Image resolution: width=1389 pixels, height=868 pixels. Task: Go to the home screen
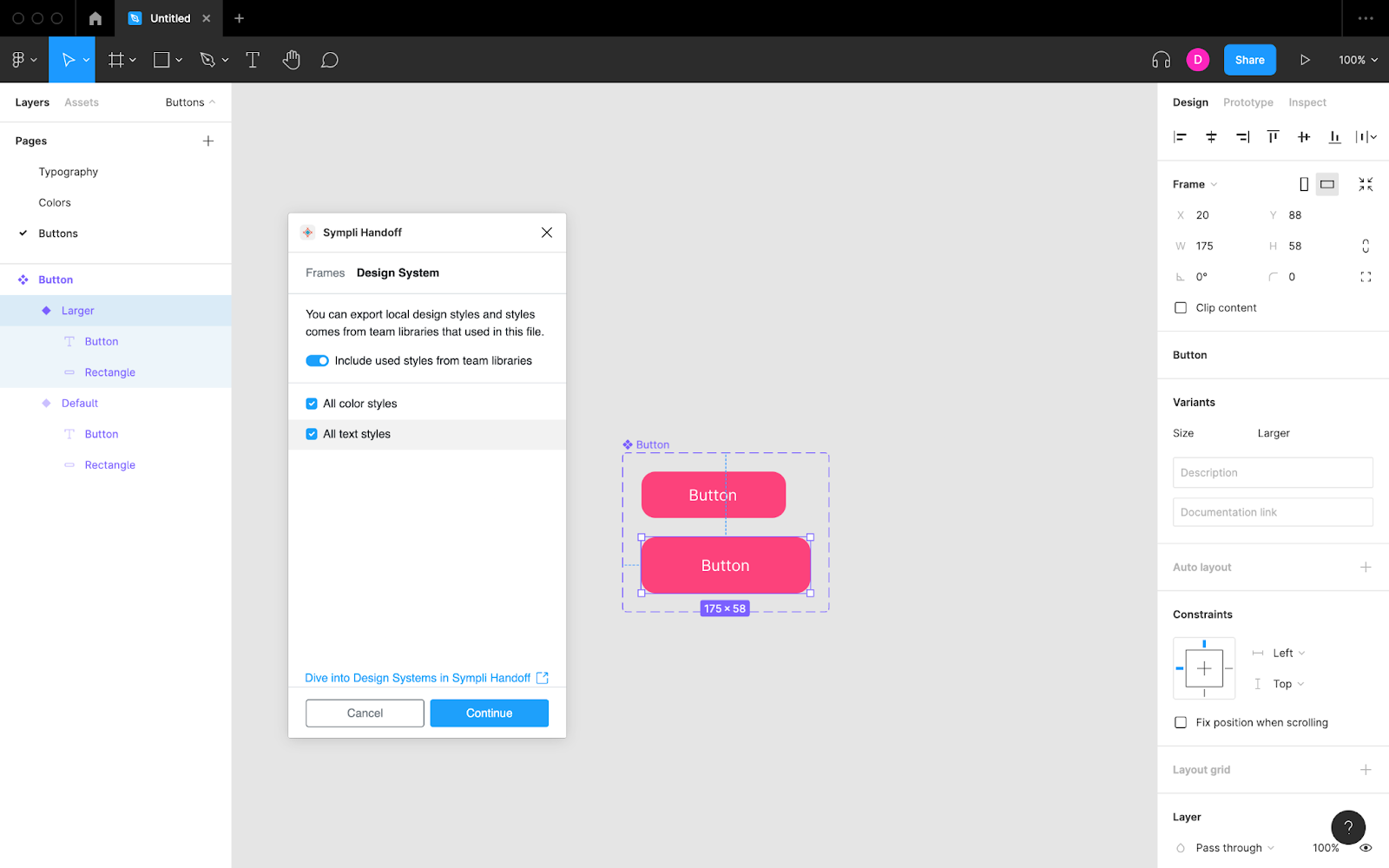pyautogui.click(x=95, y=18)
